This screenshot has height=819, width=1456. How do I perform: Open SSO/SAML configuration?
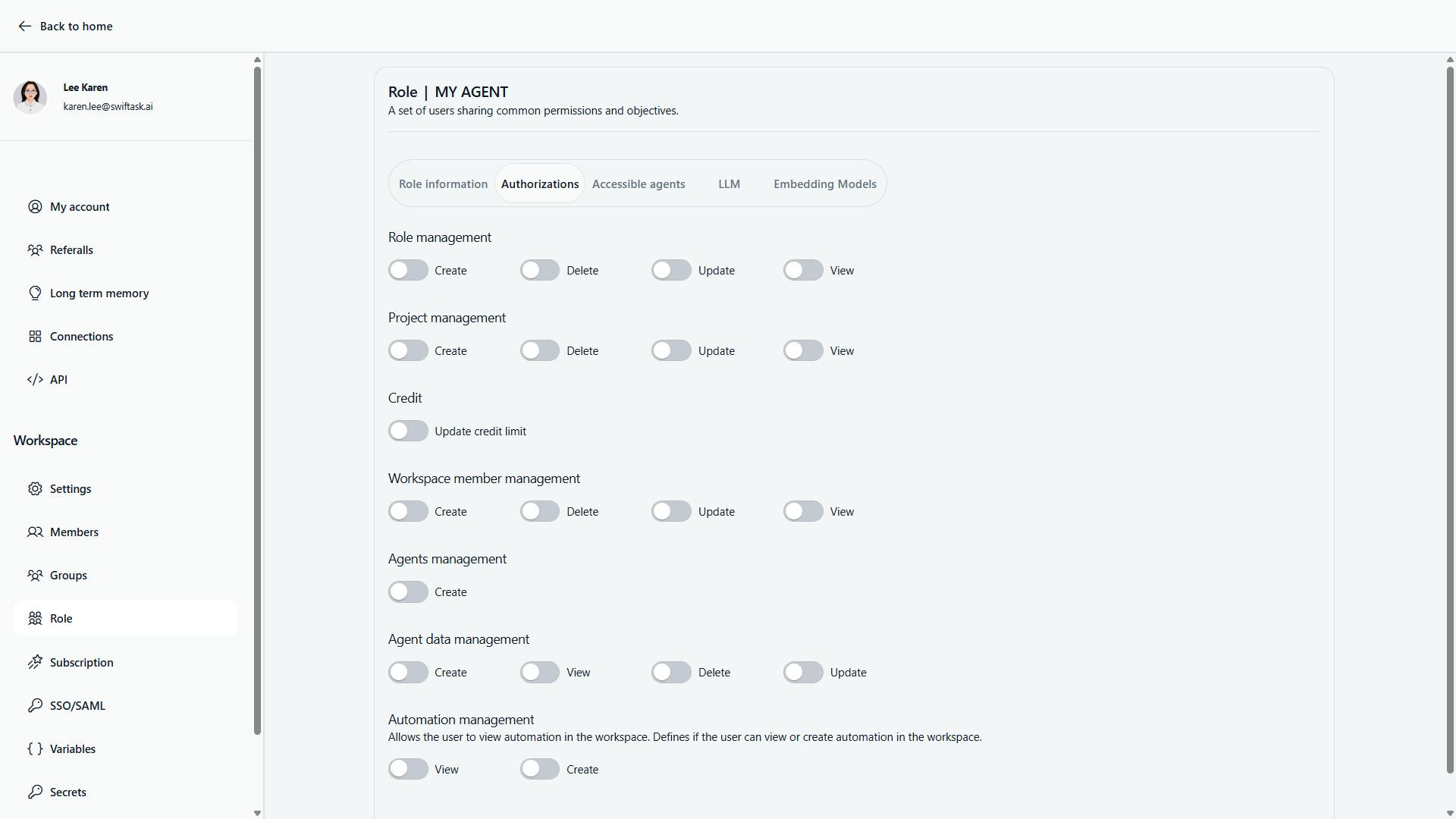click(77, 705)
